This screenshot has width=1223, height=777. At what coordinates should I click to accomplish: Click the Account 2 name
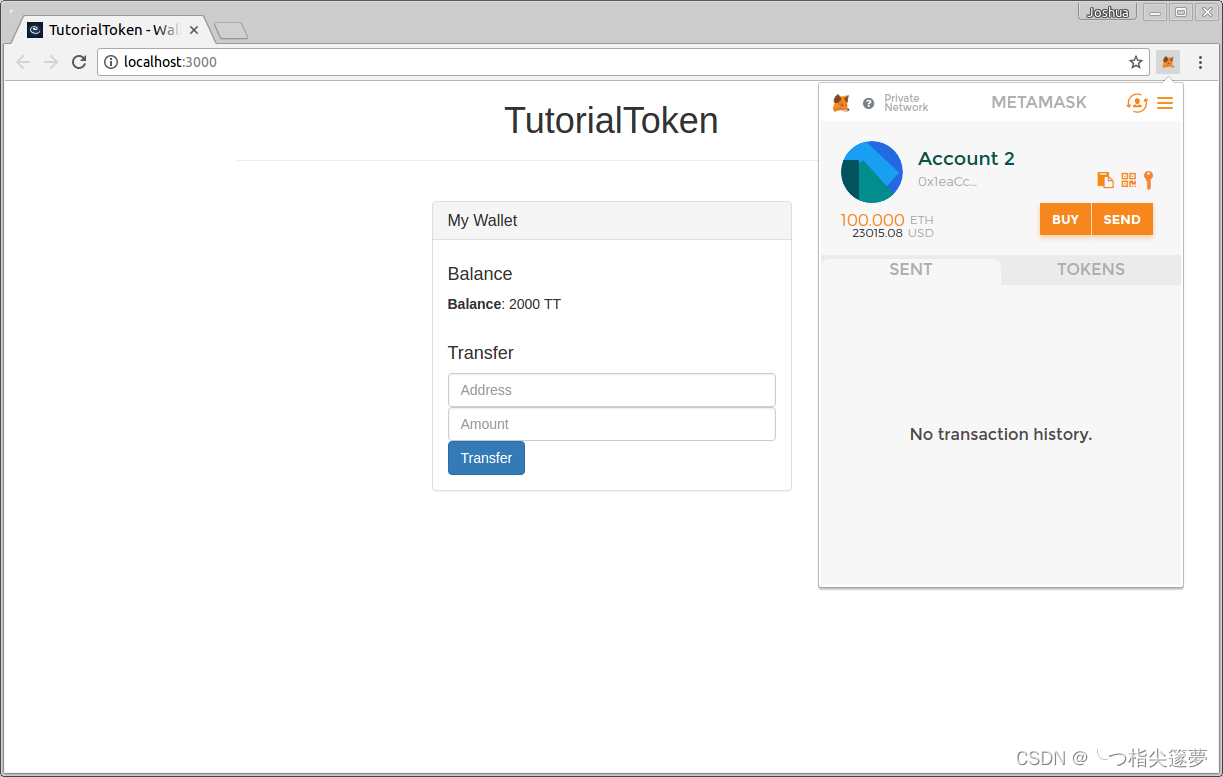click(966, 158)
